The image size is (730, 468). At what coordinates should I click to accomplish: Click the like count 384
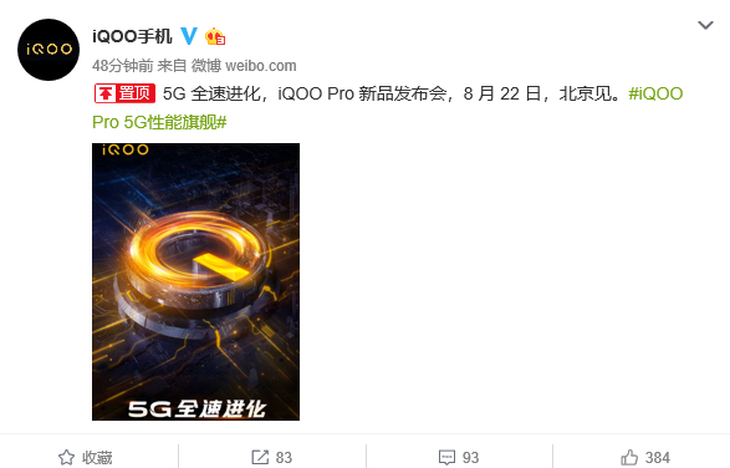click(x=657, y=457)
